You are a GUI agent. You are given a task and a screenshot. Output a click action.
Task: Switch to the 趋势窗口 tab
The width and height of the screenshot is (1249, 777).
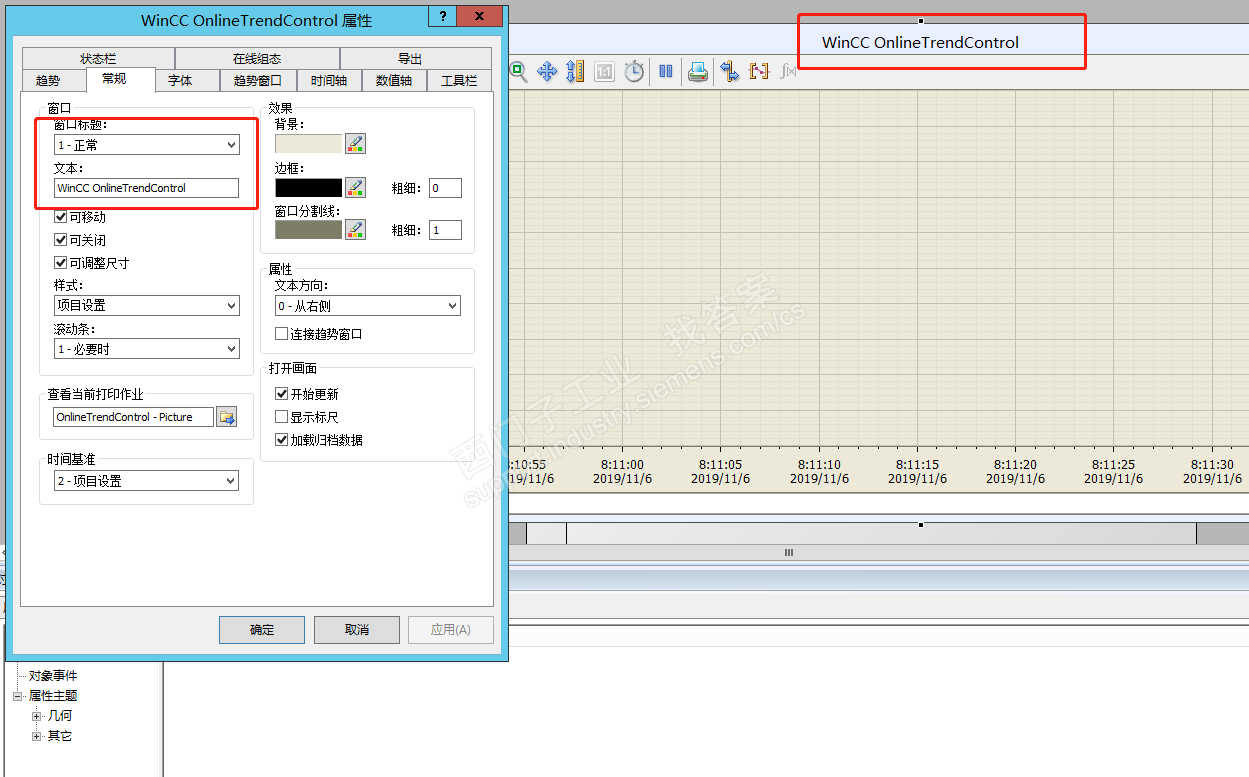tap(257, 81)
